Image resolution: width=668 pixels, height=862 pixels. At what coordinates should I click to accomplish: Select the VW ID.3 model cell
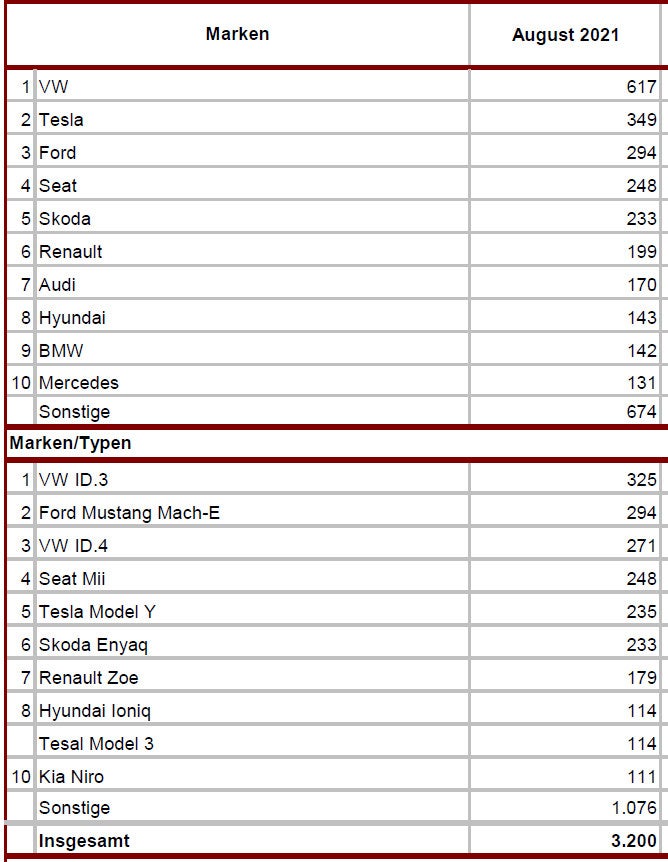[x=253, y=479]
